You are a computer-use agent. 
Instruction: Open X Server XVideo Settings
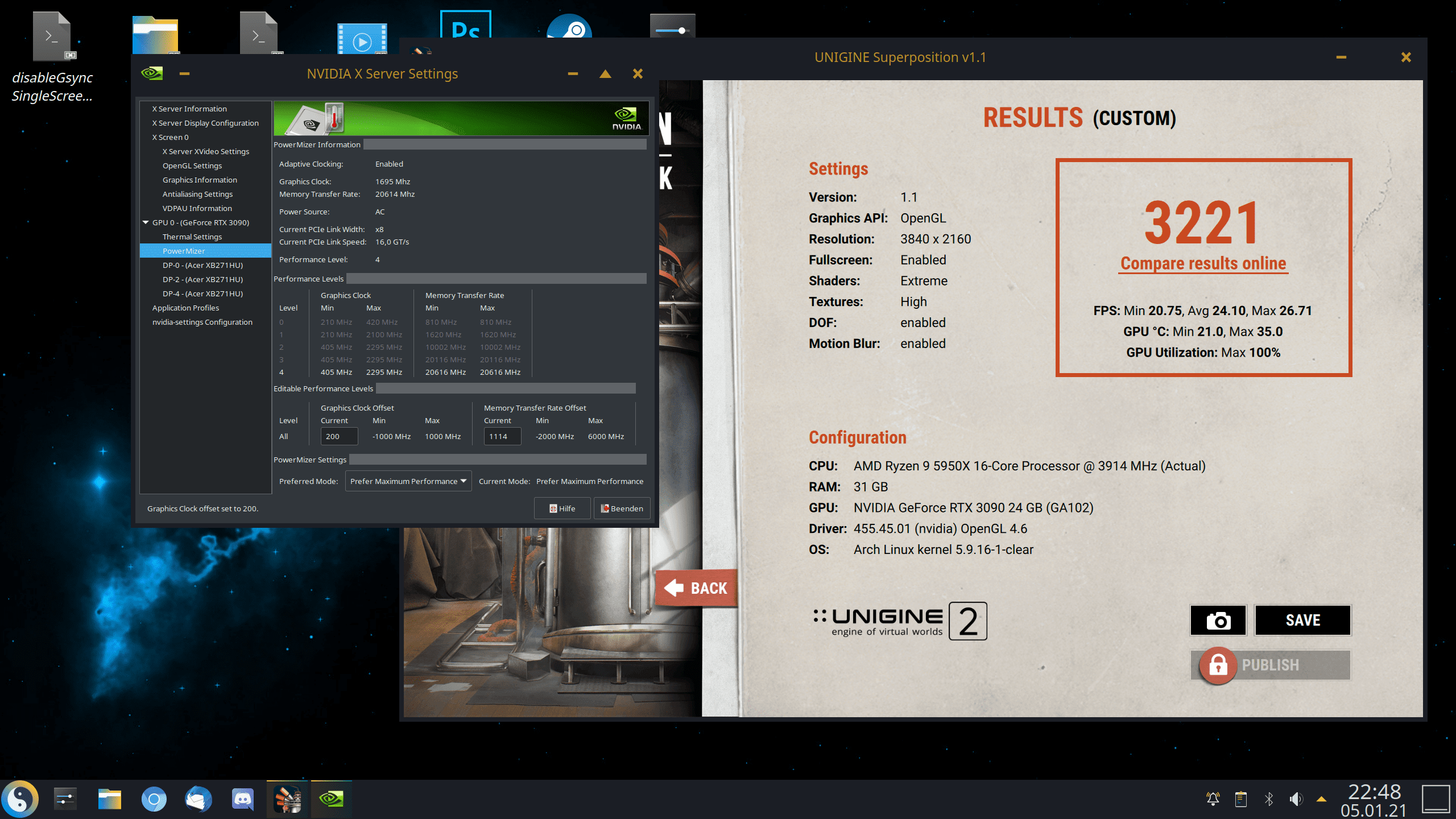pyautogui.click(x=206, y=151)
